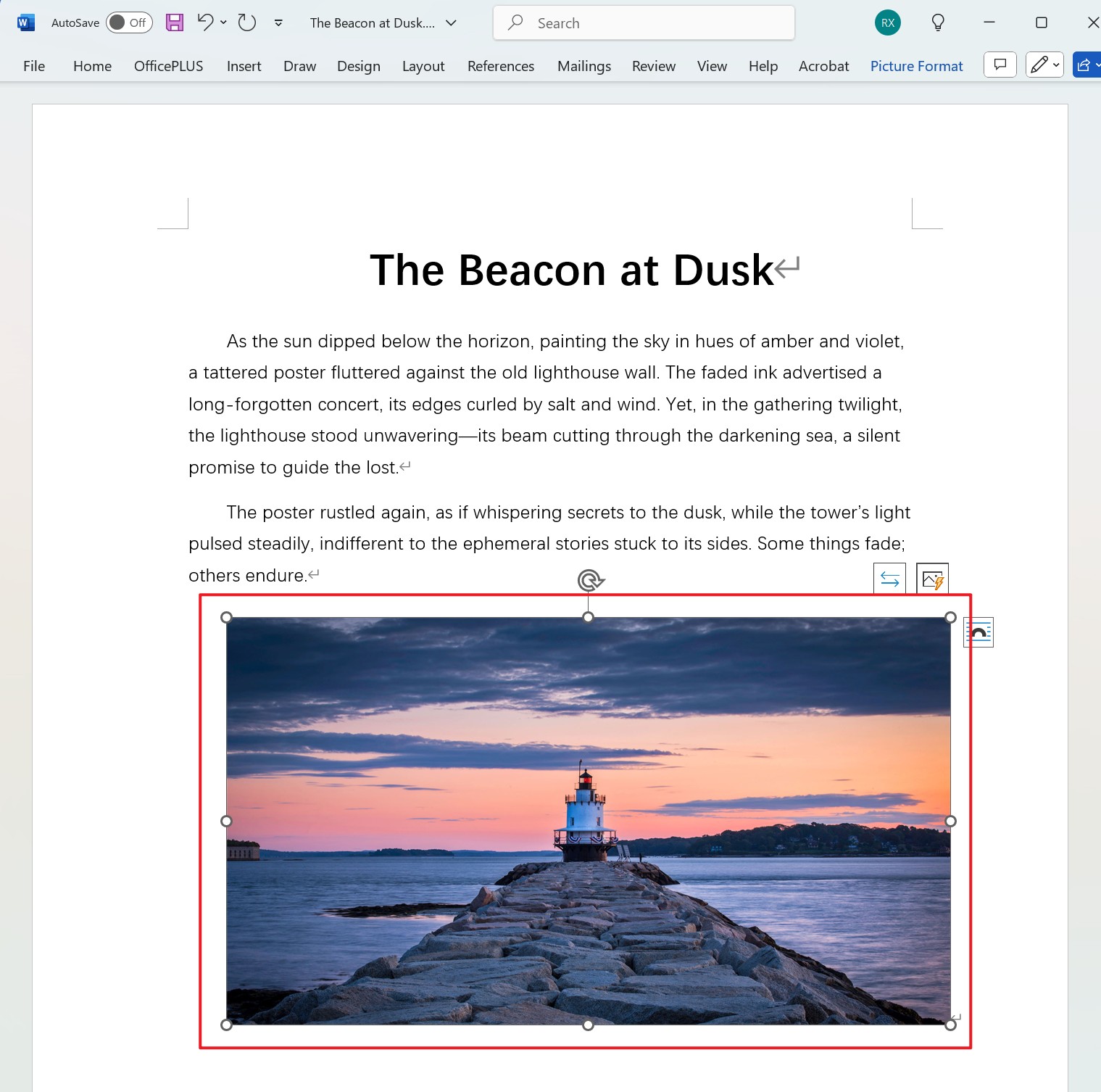Click the picture's bottom-middle resize handle
This screenshot has height=1092, width=1101.
click(589, 1025)
